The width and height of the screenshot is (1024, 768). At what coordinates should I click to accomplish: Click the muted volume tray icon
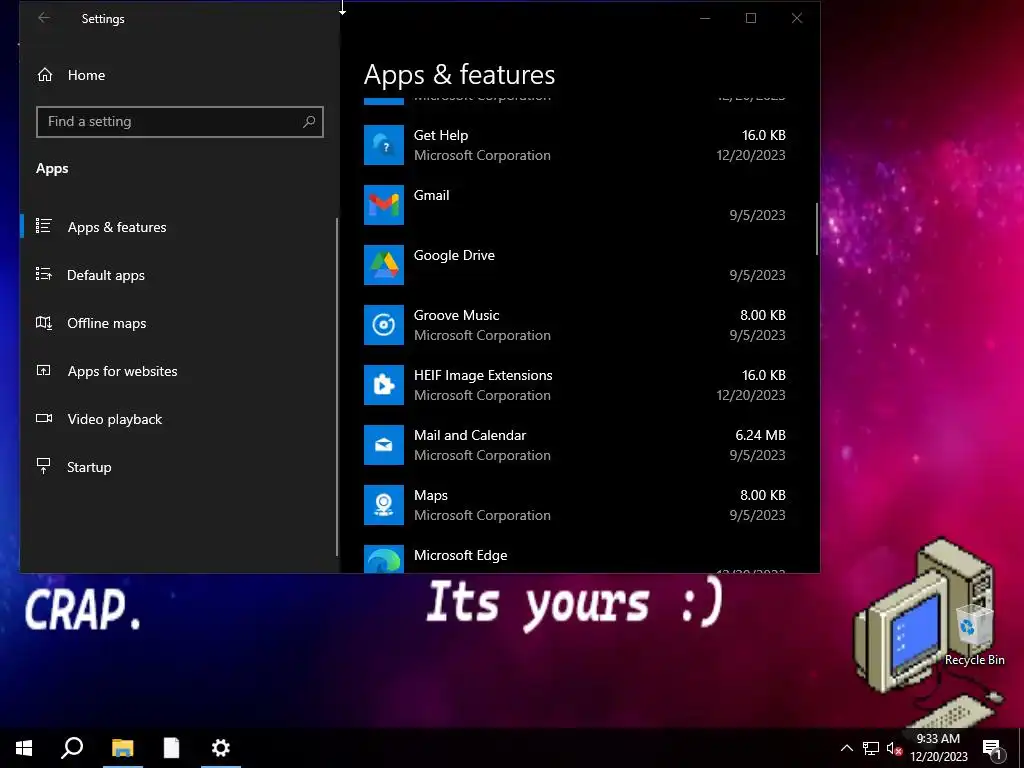(894, 748)
